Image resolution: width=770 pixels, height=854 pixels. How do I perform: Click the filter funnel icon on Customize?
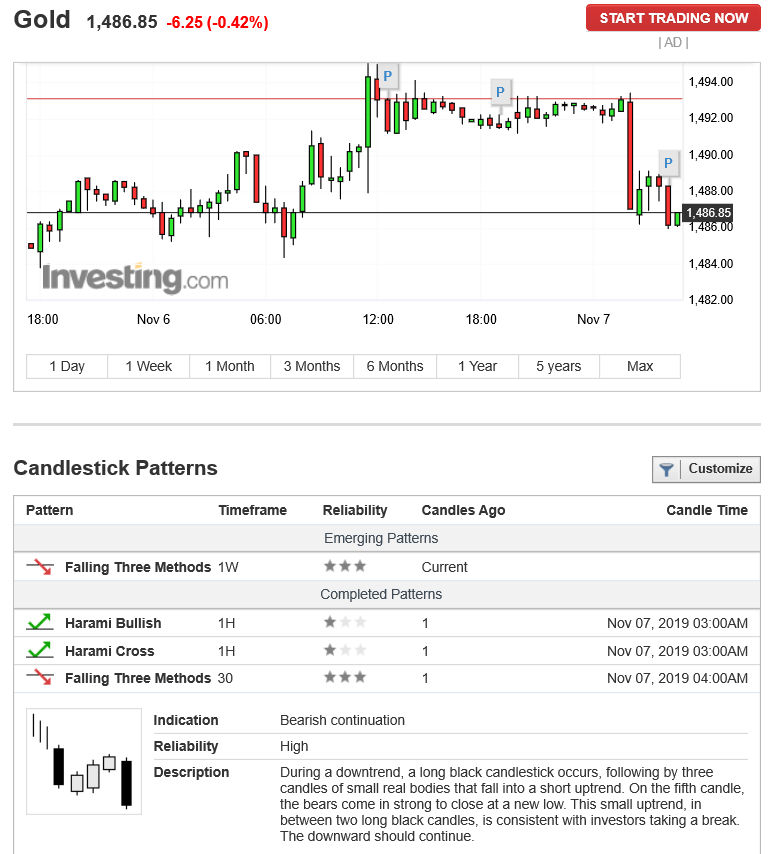click(666, 469)
